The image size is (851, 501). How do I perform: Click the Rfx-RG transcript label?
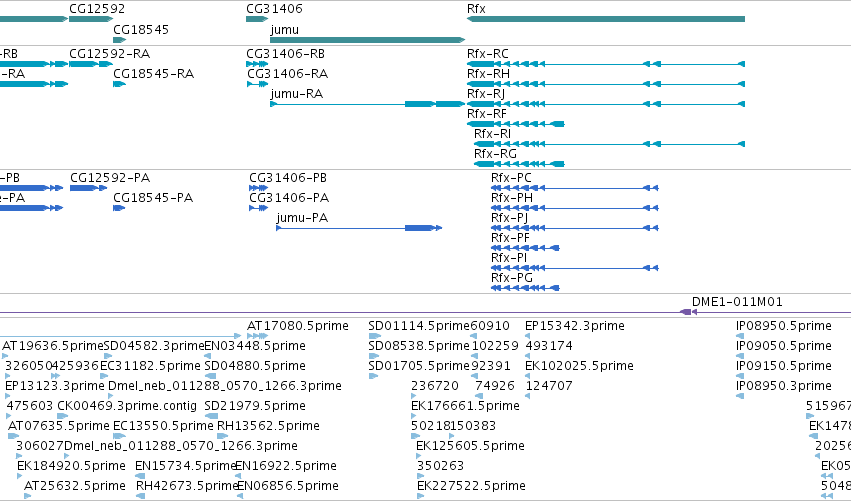(495, 154)
